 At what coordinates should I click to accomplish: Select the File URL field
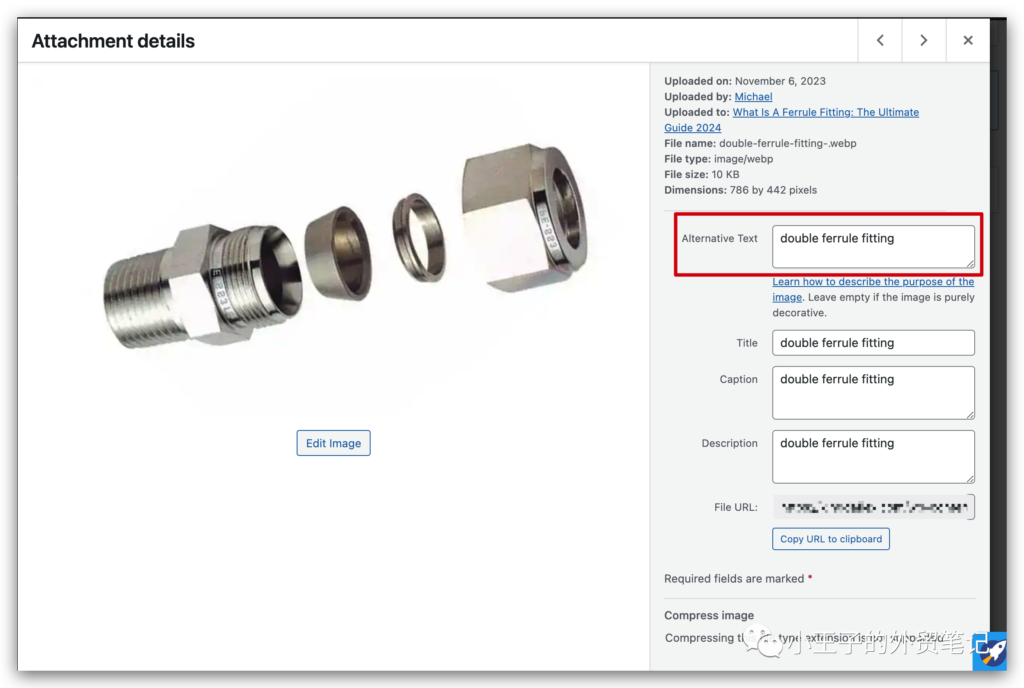tap(872, 507)
